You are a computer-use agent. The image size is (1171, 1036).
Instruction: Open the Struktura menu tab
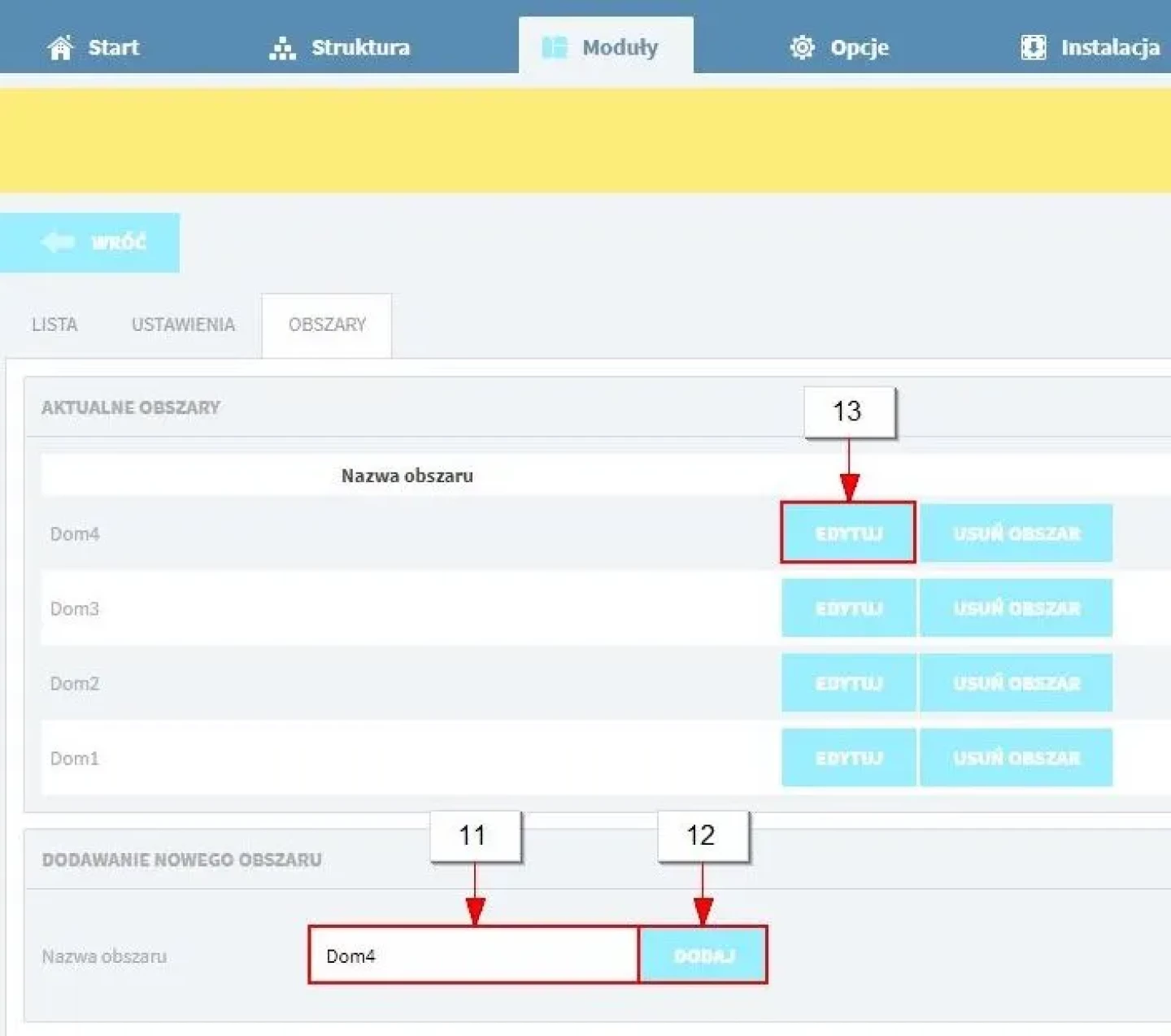(339, 47)
